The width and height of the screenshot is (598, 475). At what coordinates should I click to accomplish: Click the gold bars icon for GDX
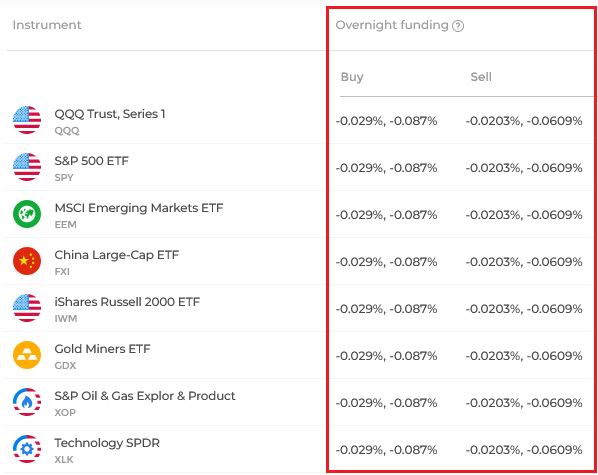point(27,355)
